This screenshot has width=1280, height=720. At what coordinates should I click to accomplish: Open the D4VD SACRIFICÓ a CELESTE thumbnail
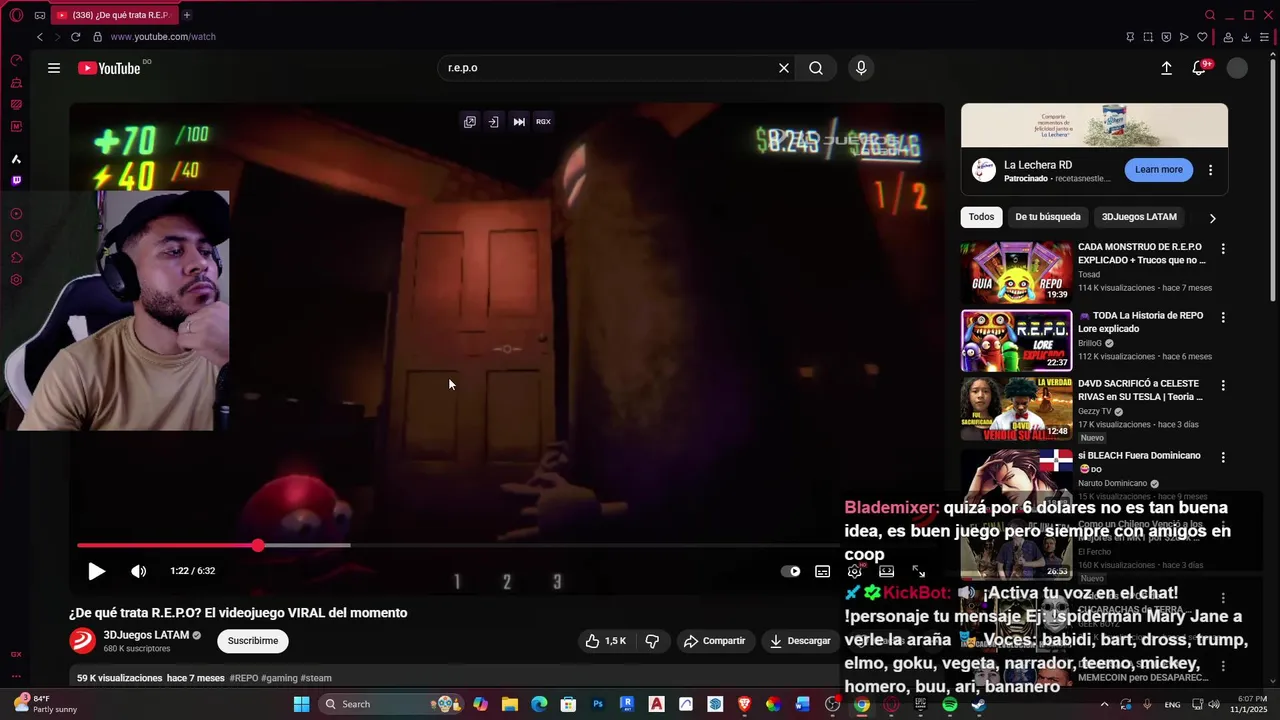(x=1016, y=409)
